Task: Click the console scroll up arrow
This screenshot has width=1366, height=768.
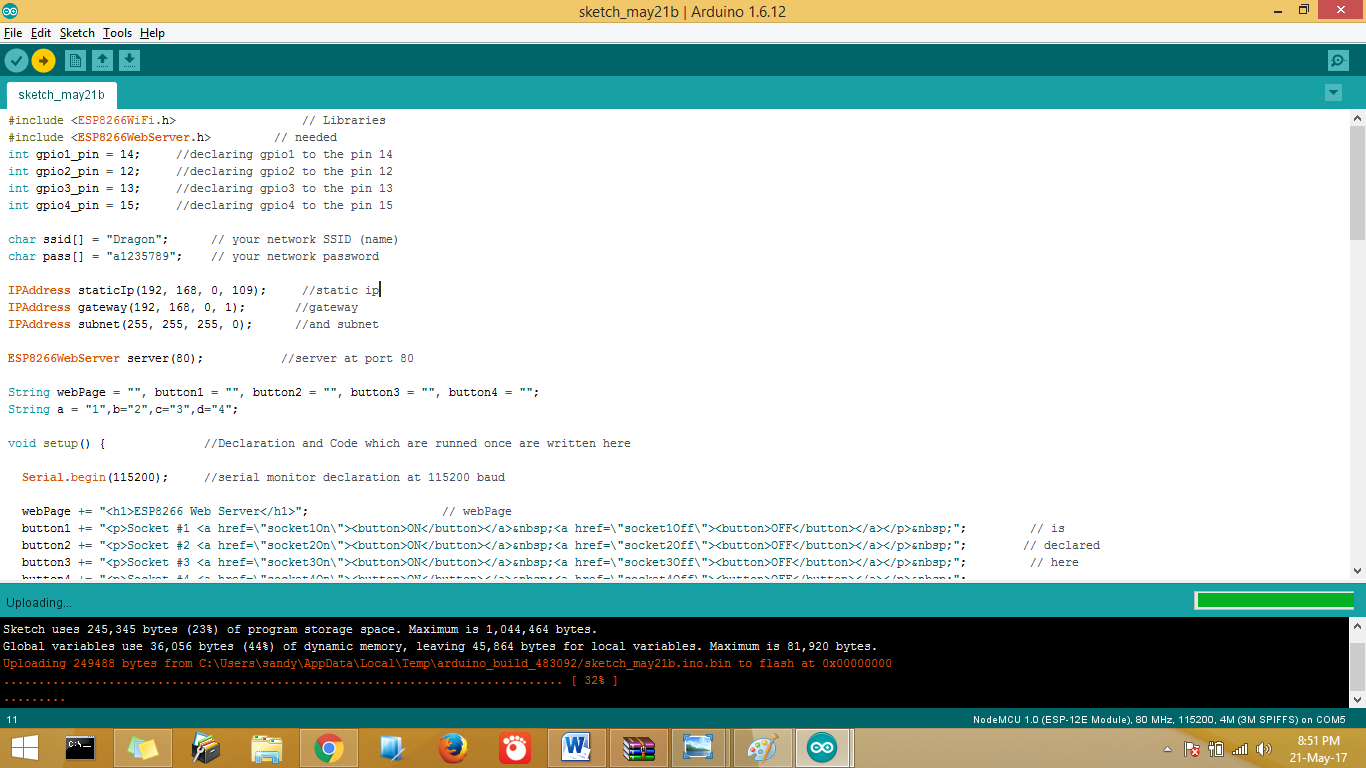Action: (x=1357, y=627)
